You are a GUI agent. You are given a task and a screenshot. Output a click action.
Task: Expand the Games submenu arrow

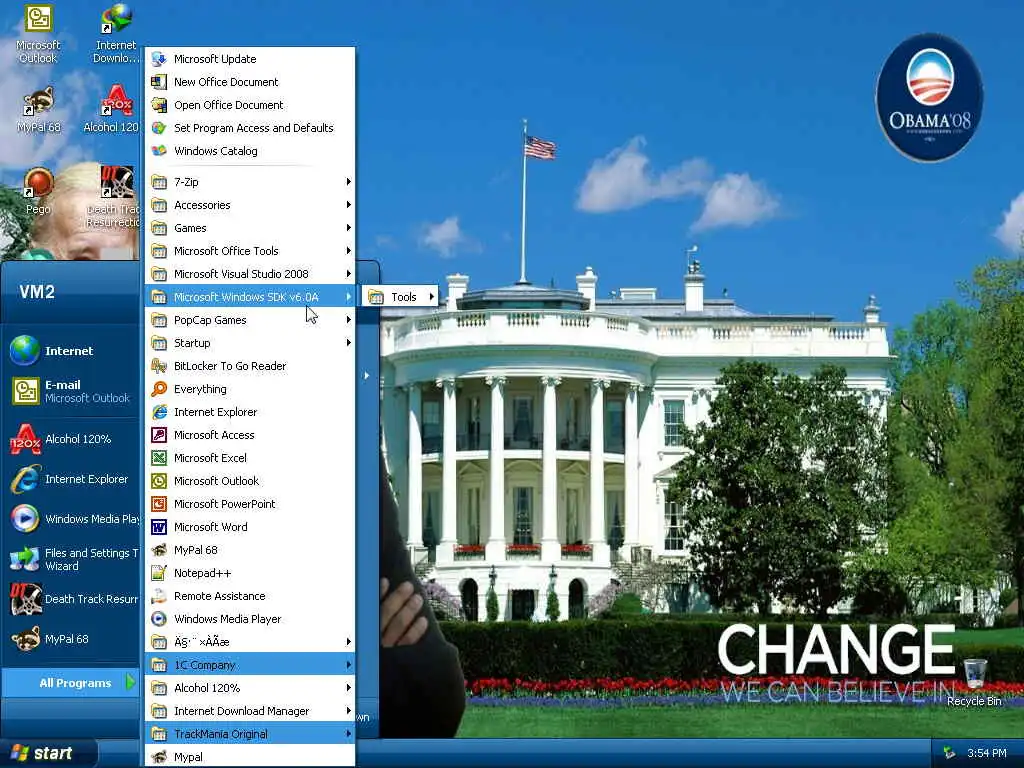coord(349,228)
